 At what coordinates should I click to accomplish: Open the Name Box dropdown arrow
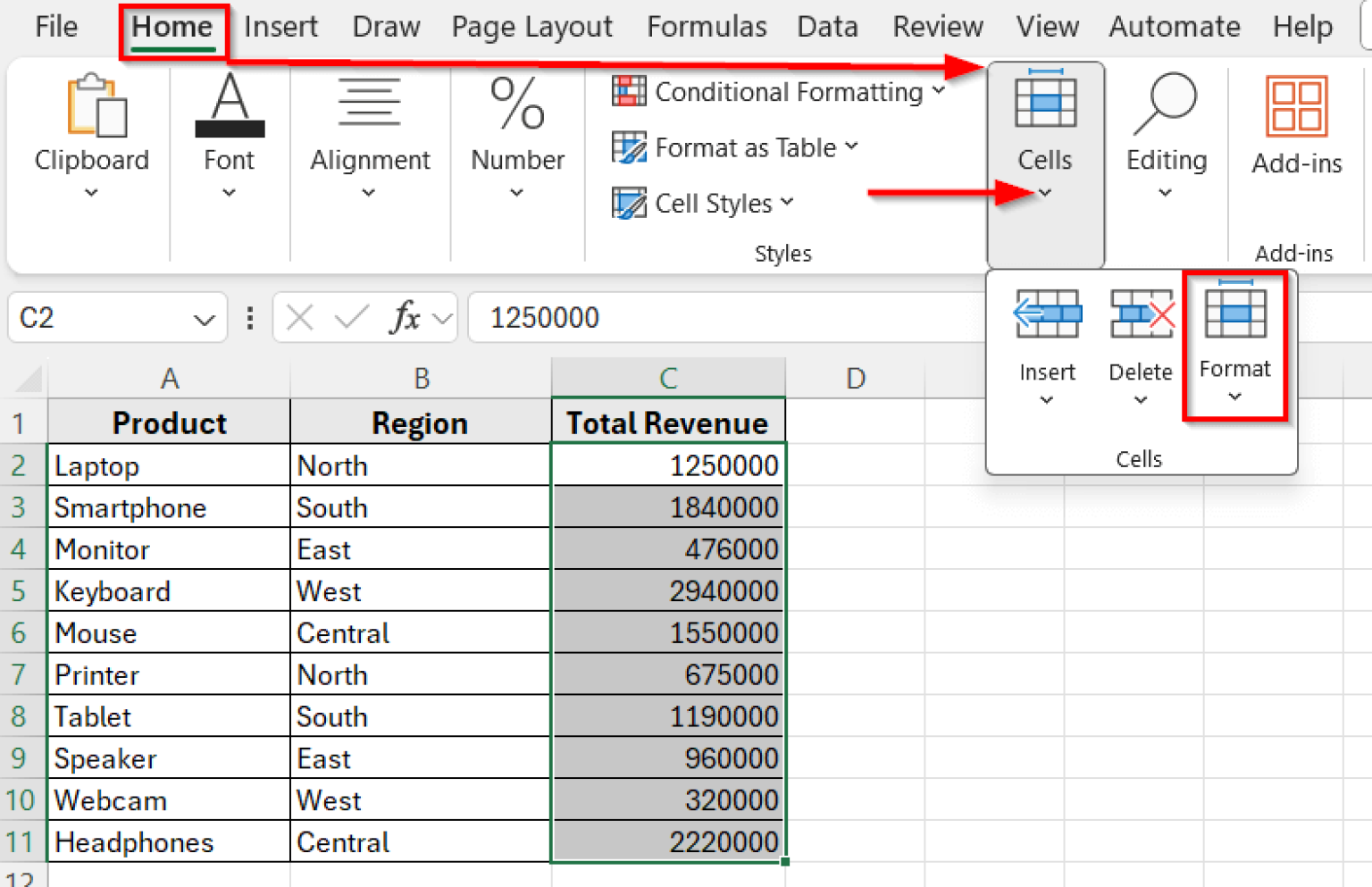click(x=205, y=319)
